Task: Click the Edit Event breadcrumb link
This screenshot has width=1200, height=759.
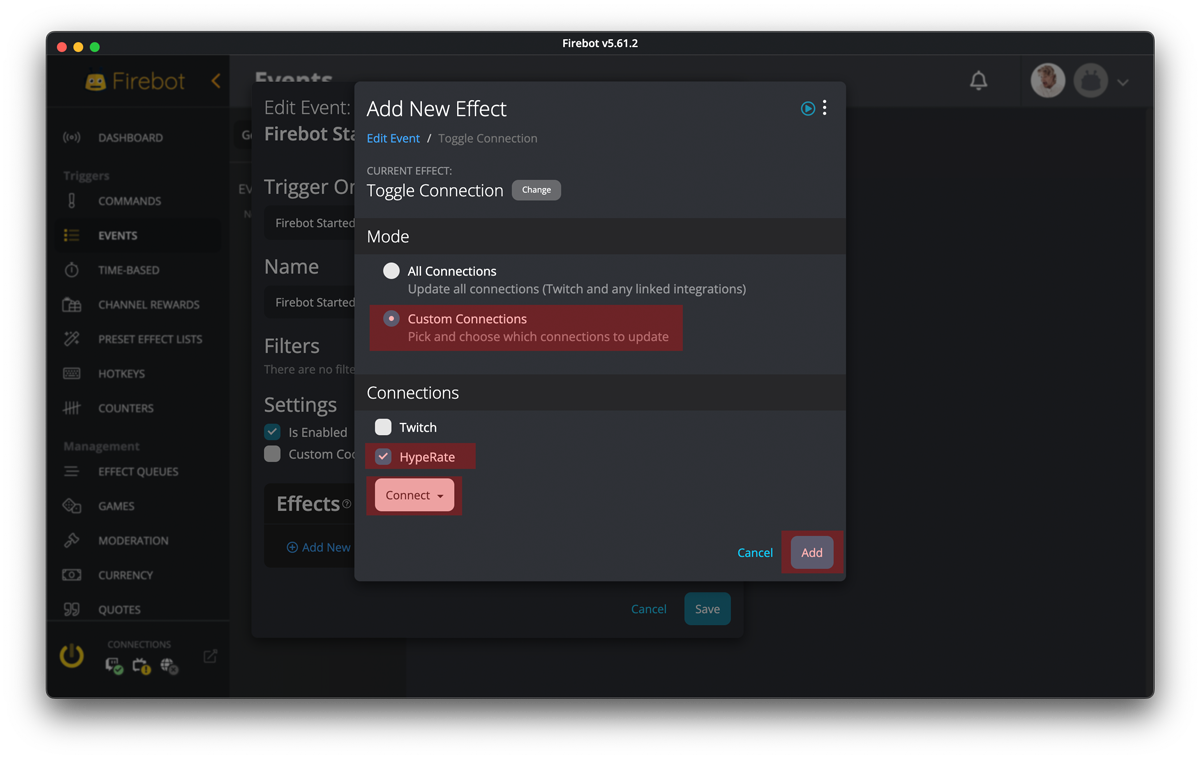Action: [x=393, y=138]
